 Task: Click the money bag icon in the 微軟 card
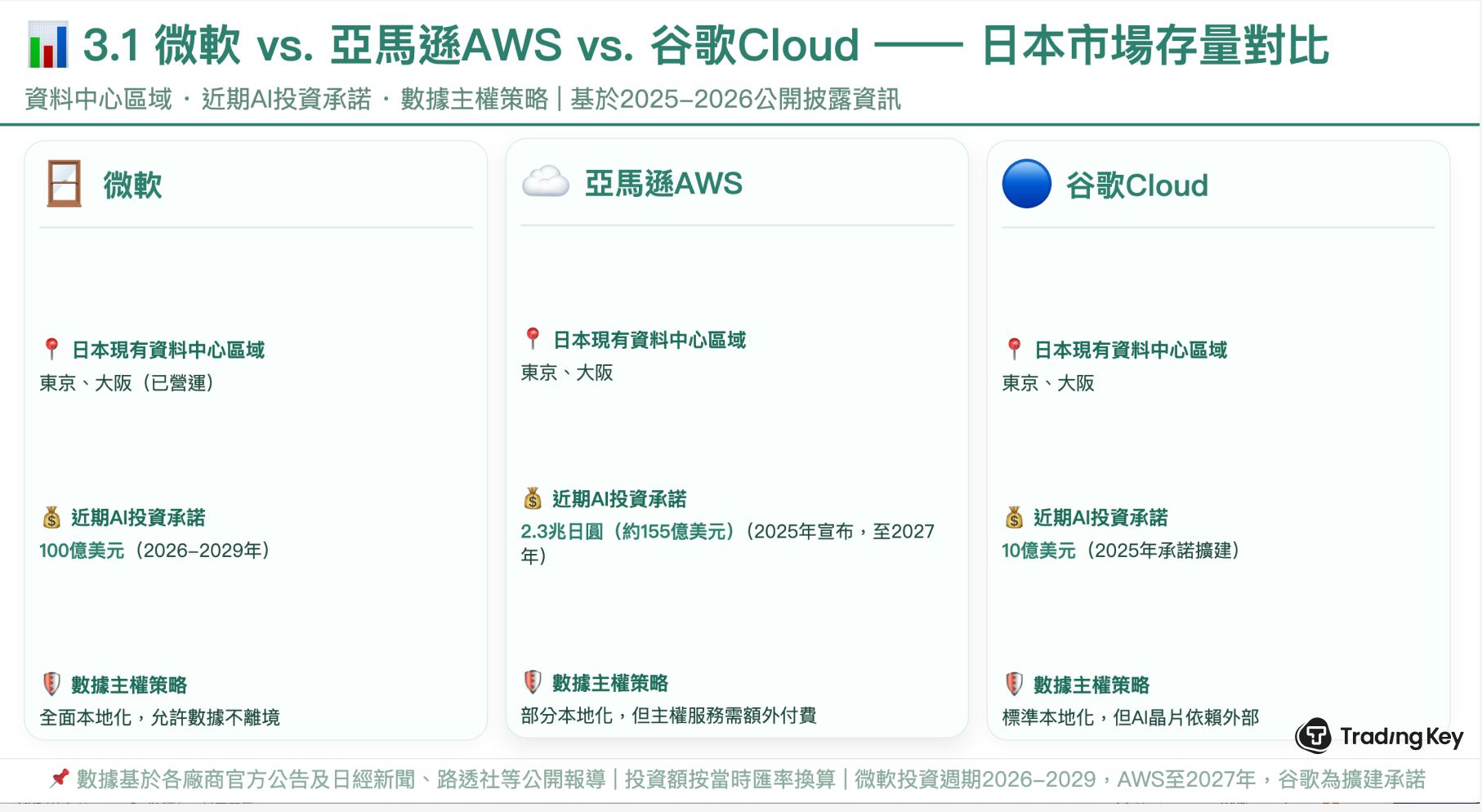[x=51, y=517]
